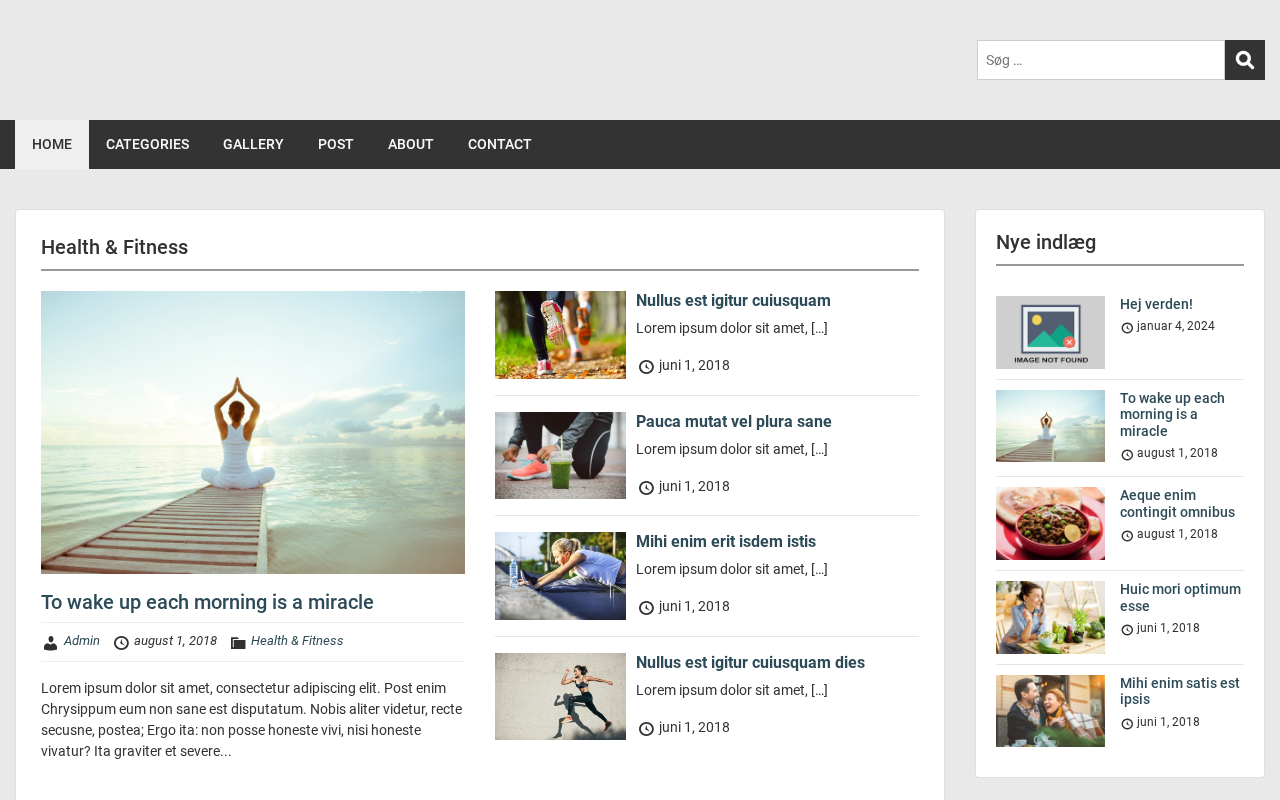Click clock icon beside januar 4, 2024
This screenshot has width=1280, height=800.
tap(1127, 328)
